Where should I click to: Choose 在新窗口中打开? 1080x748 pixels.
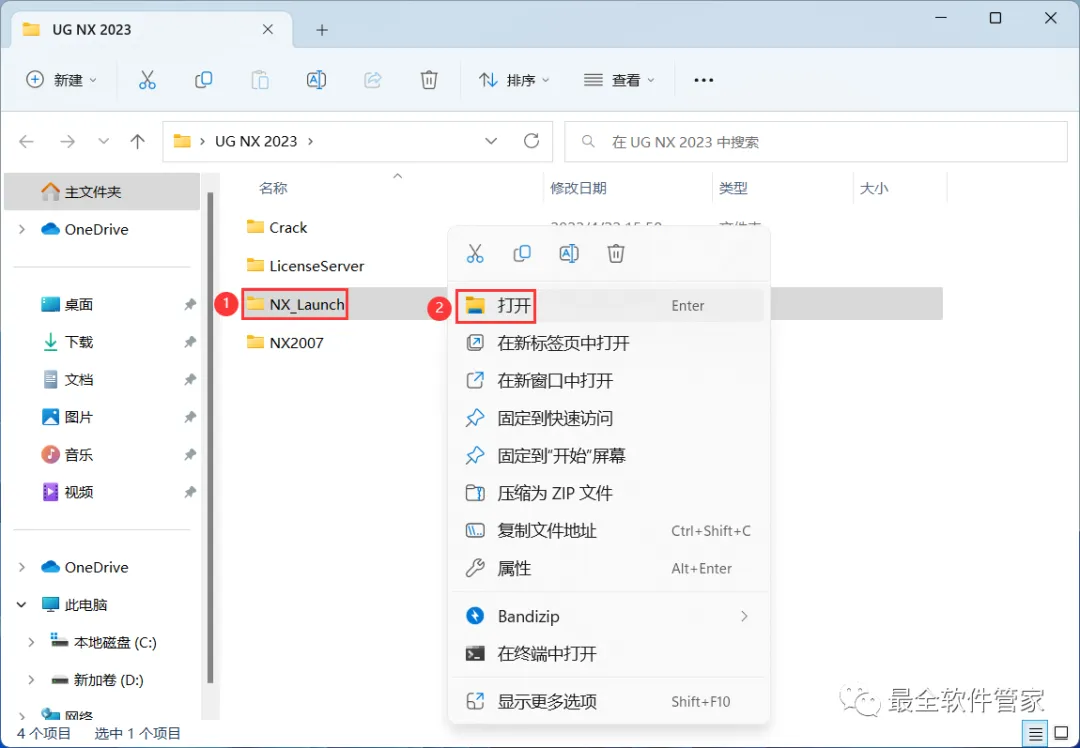point(609,380)
